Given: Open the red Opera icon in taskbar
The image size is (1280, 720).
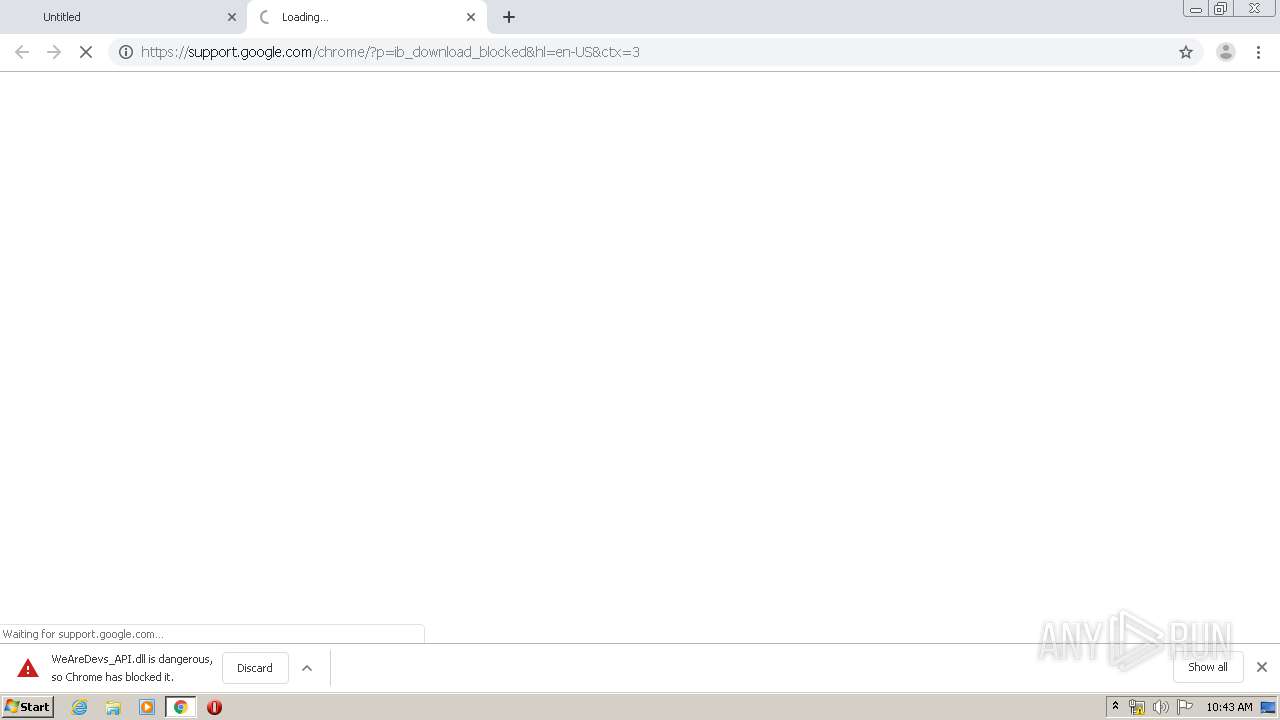Looking at the screenshot, I should (214, 707).
